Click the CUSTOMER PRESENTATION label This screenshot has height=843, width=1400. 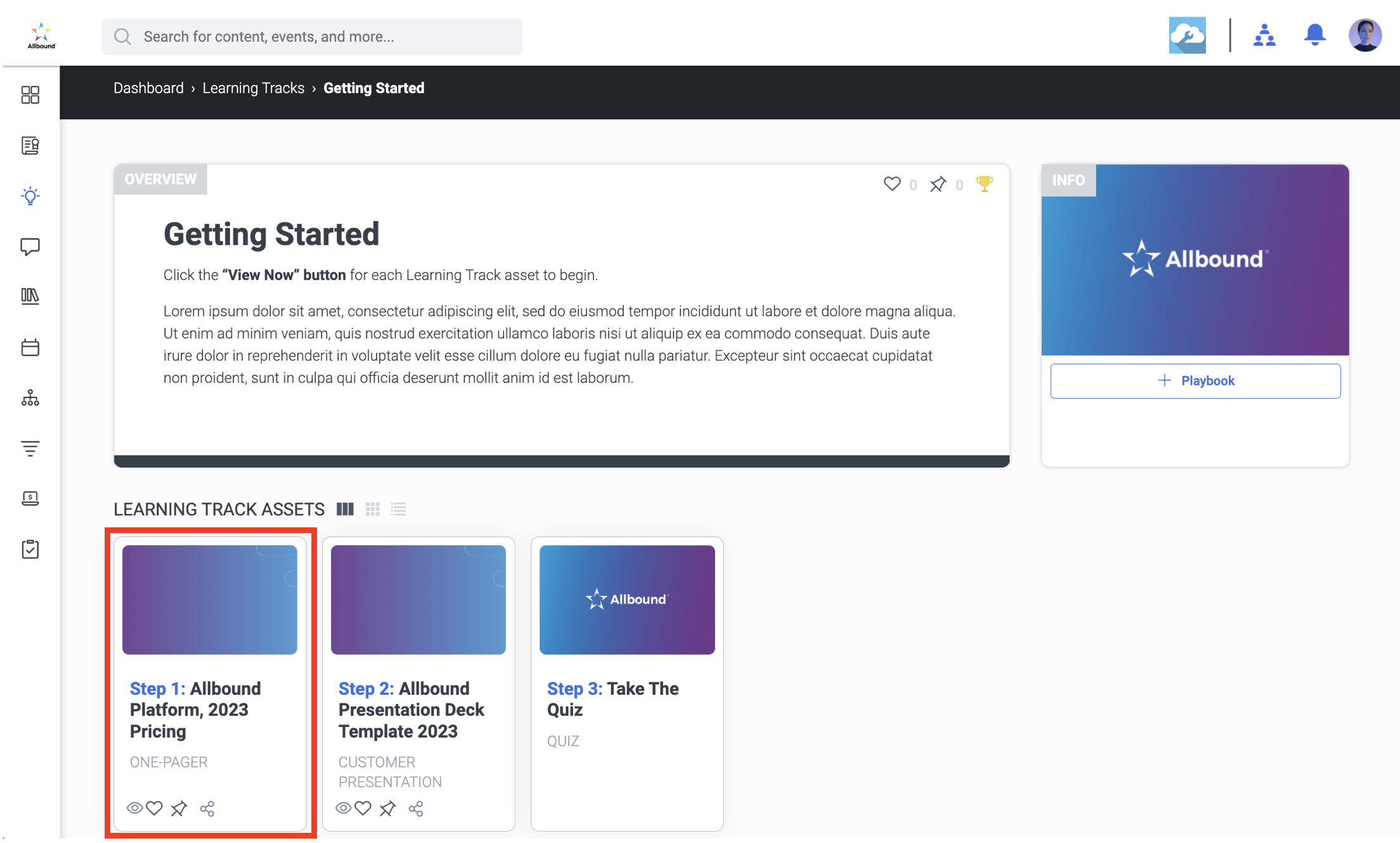tap(390, 772)
